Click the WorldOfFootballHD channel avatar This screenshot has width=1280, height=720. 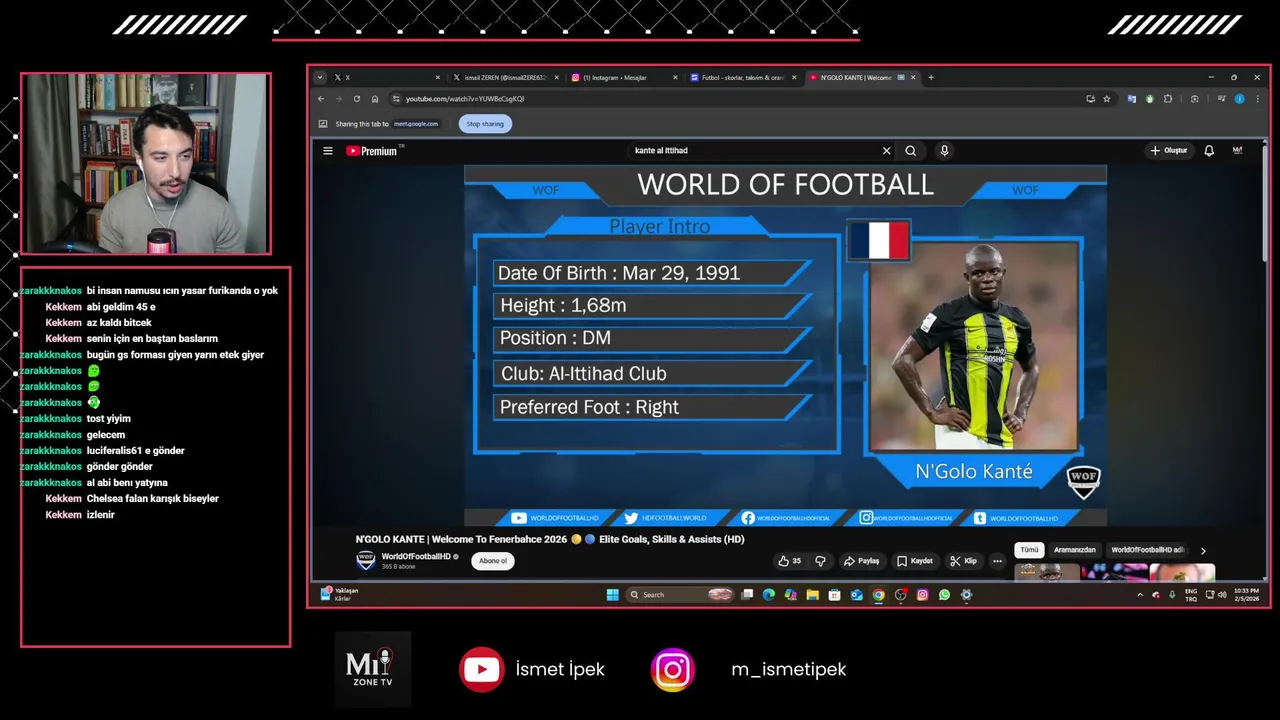[366, 561]
